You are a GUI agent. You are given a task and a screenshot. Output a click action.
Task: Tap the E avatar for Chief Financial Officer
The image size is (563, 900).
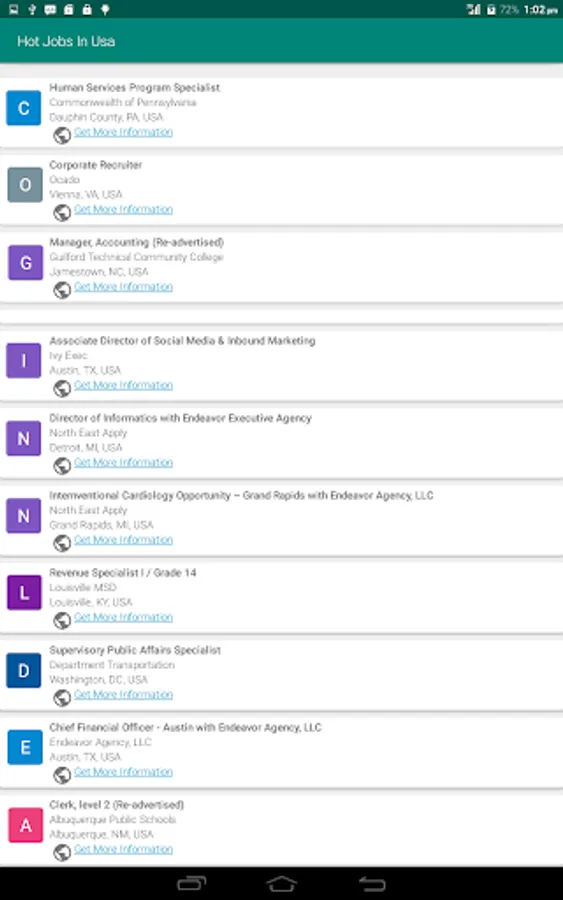(25, 747)
